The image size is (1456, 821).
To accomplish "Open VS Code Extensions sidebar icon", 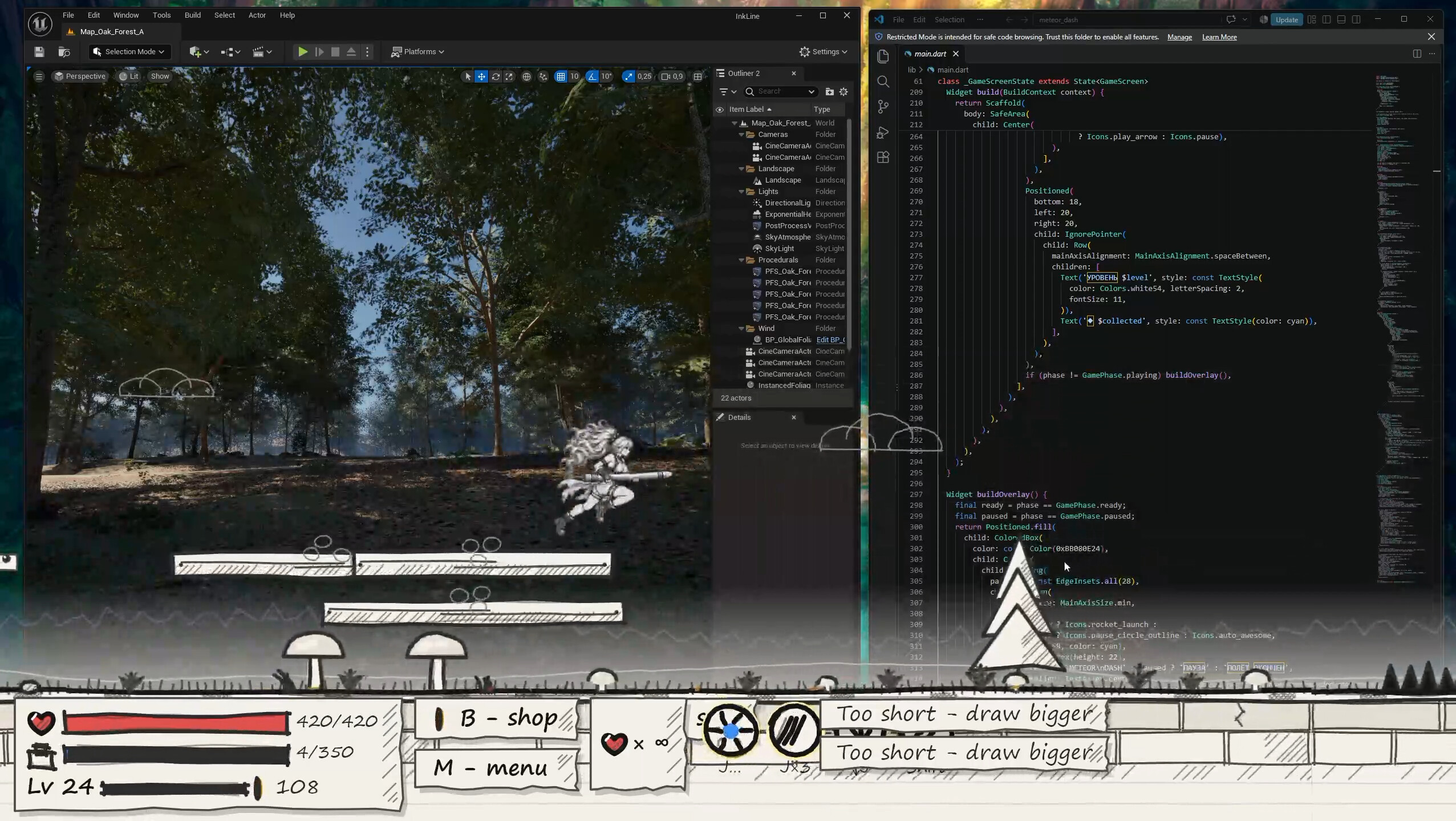I will (x=883, y=157).
